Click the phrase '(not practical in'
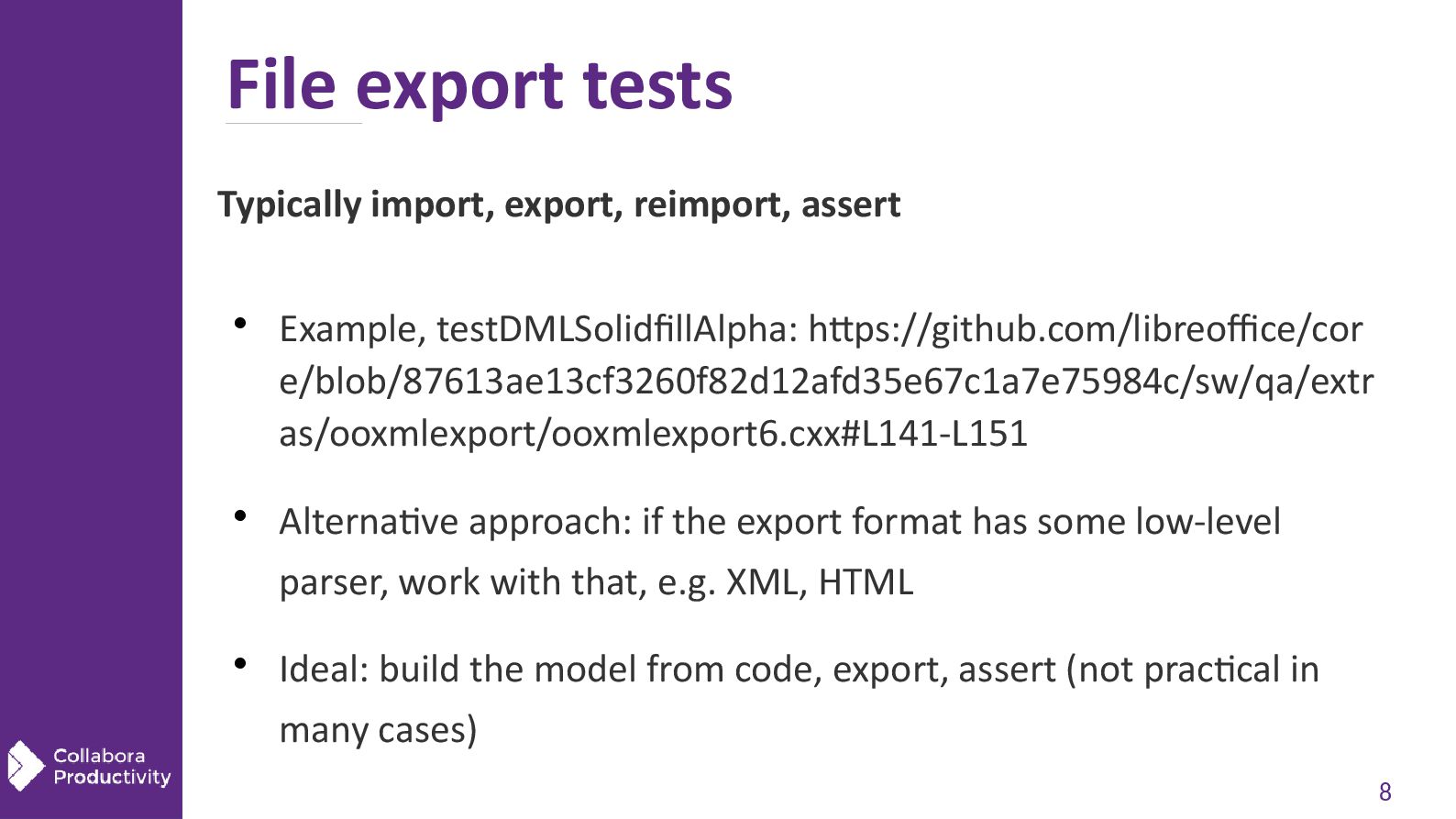Image resolution: width=1456 pixels, height=819 pixels. coord(1192,670)
